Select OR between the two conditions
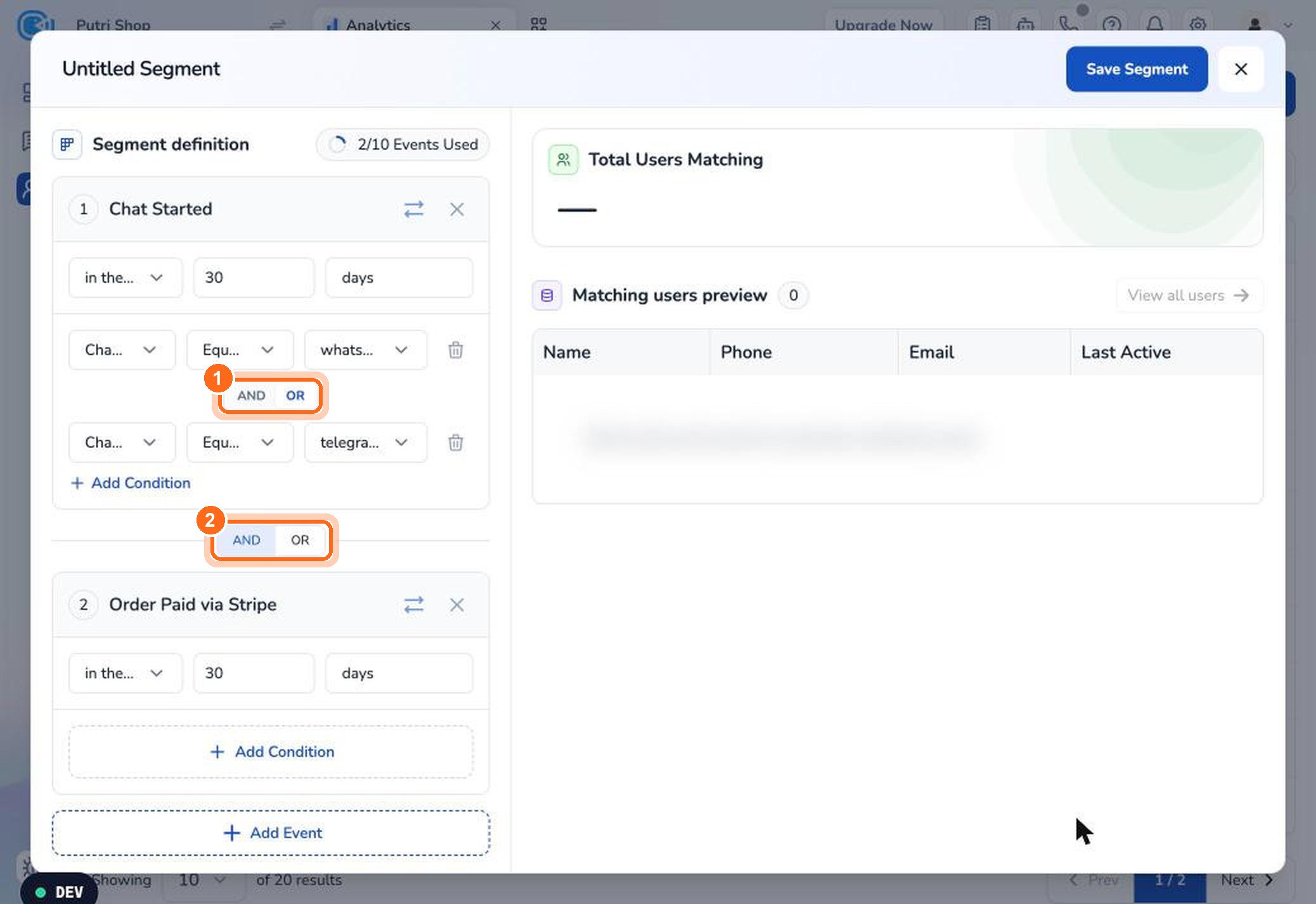Viewport: 1316px width, 904px height. 295,396
